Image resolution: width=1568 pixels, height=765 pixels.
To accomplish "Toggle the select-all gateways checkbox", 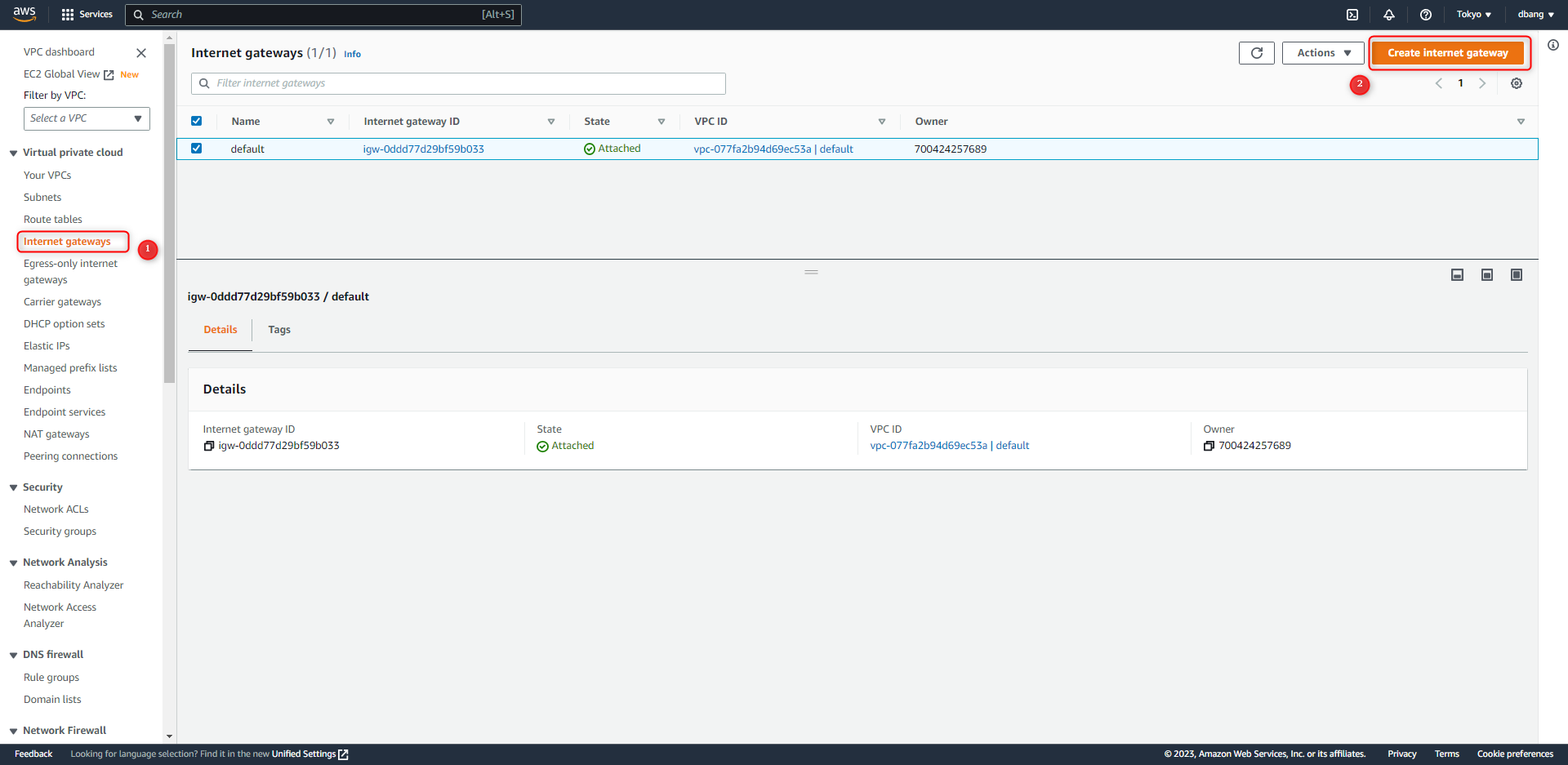I will click(x=197, y=121).
